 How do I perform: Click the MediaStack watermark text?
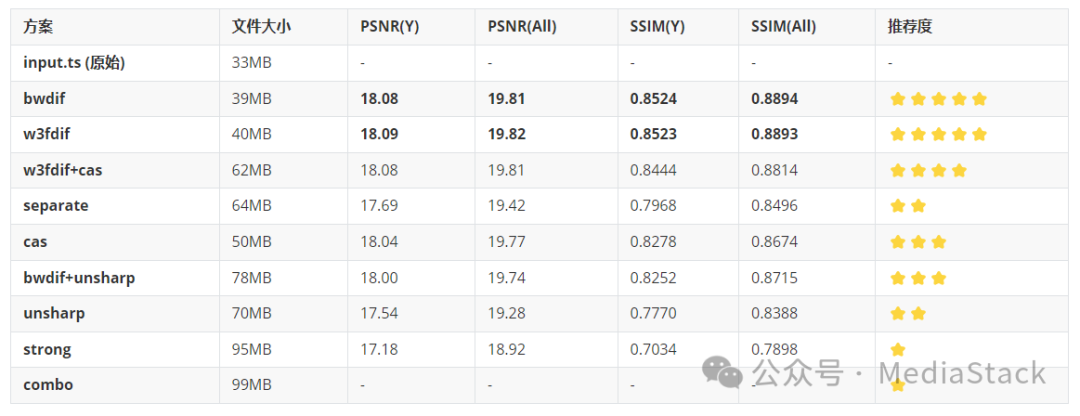click(x=962, y=375)
